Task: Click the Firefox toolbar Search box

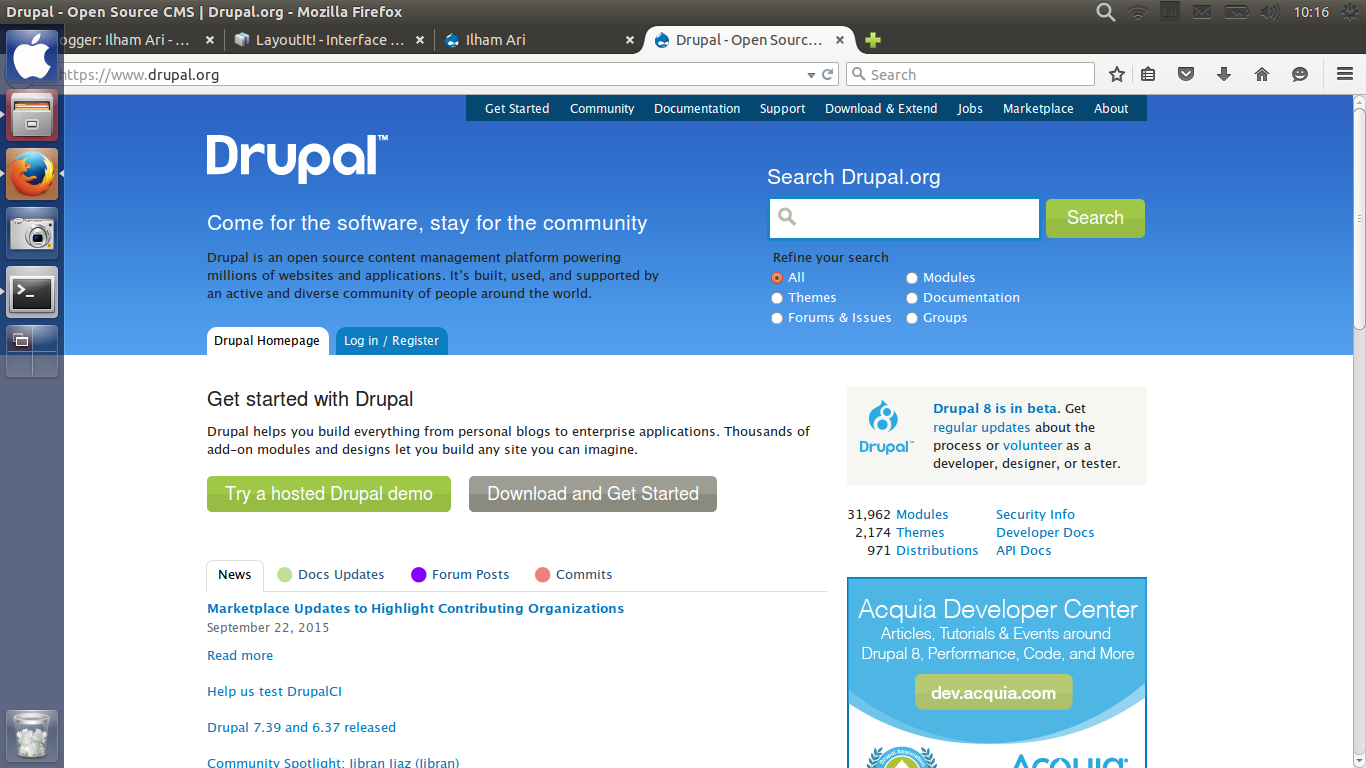Action: [970, 74]
